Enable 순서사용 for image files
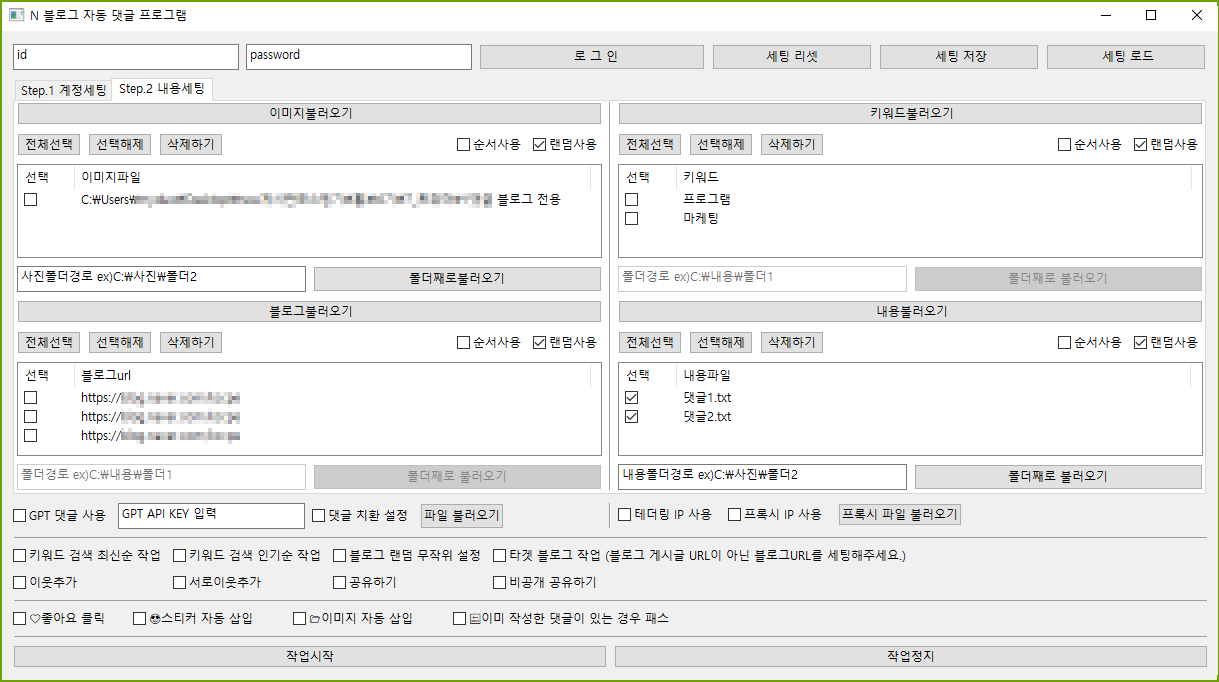Image resolution: width=1219 pixels, height=682 pixels. coord(463,144)
